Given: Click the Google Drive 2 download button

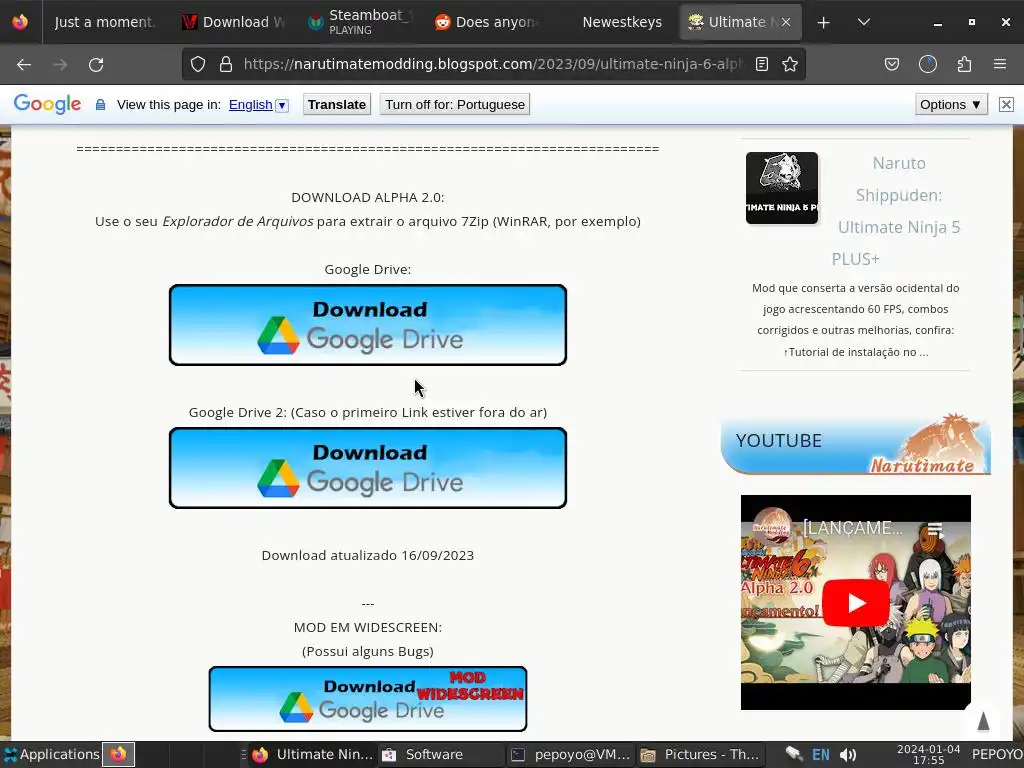Looking at the screenshot, I should (368, 468).
